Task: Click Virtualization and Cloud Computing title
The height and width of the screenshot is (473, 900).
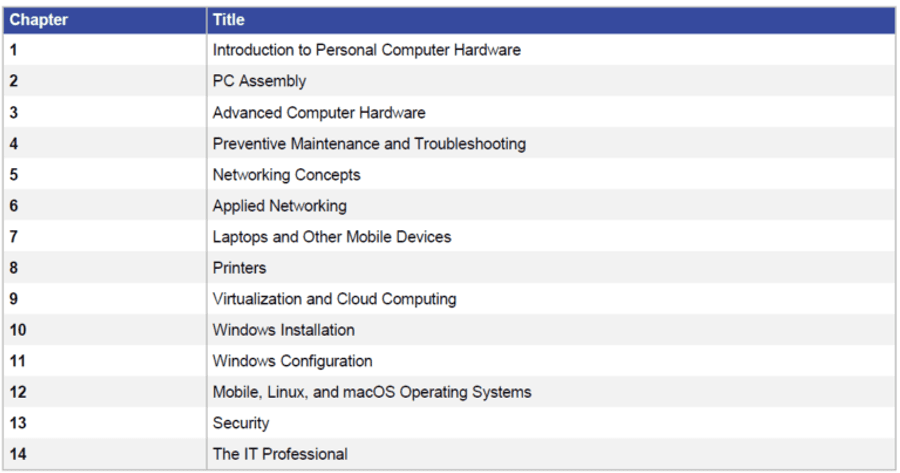Action: [334, 299]
